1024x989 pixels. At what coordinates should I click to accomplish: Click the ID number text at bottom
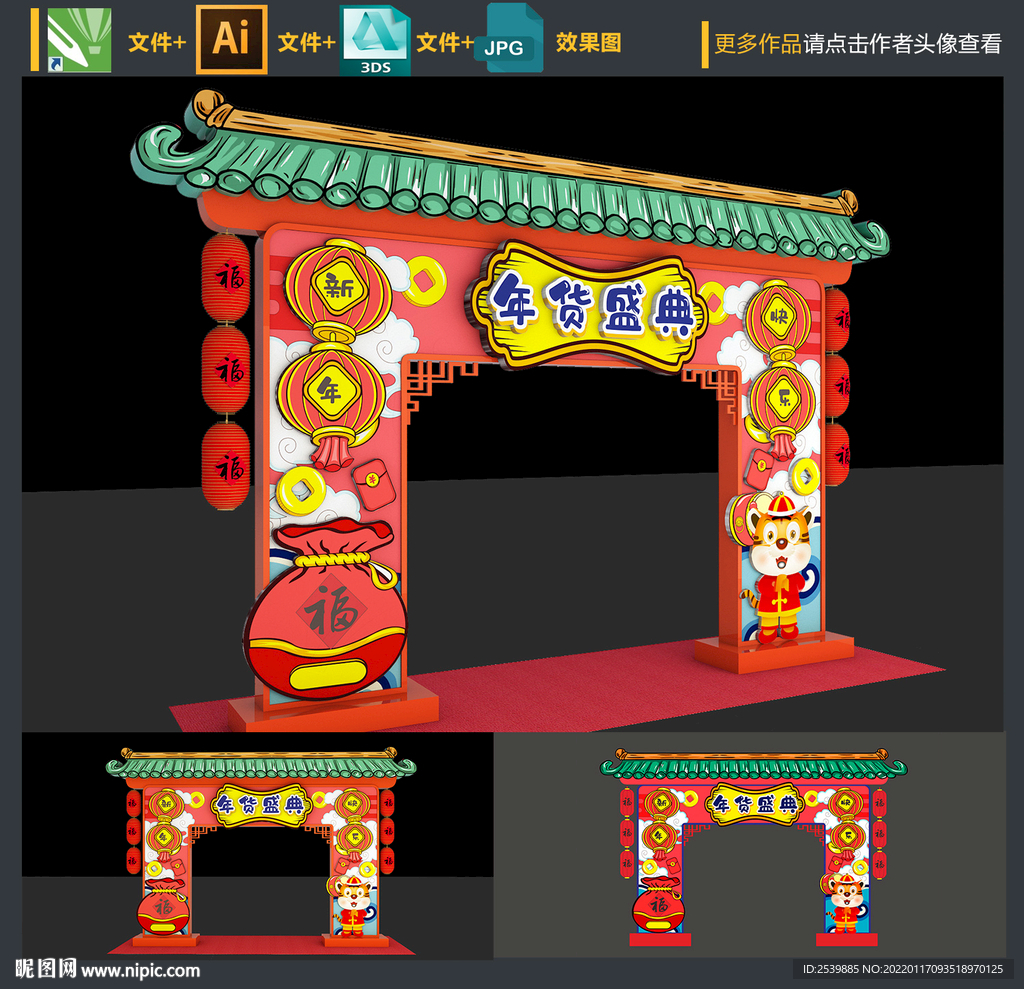click(x=903, y=969)
